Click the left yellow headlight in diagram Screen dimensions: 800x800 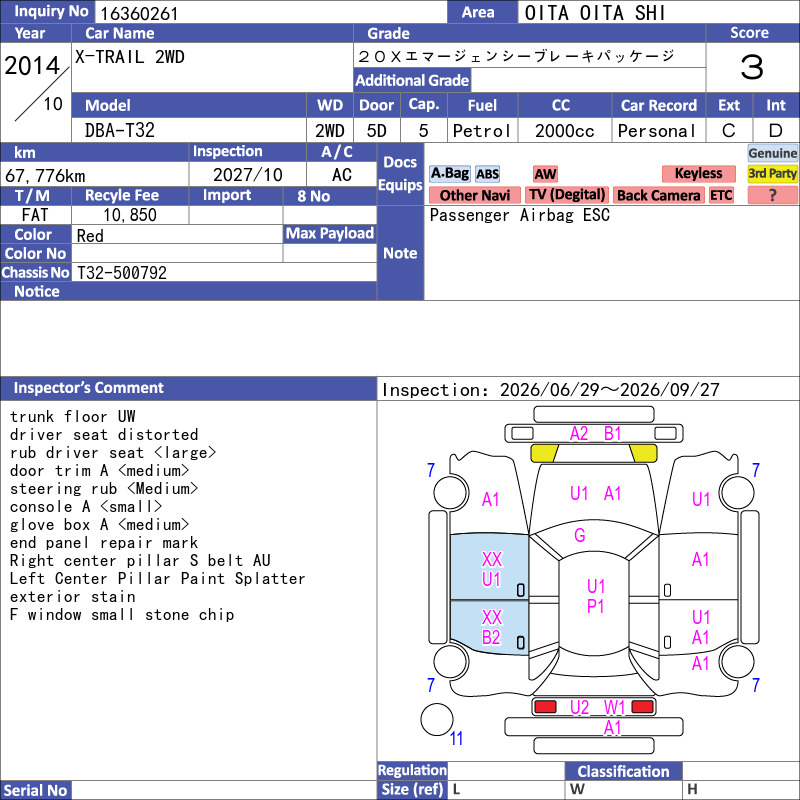coord(544,453)
